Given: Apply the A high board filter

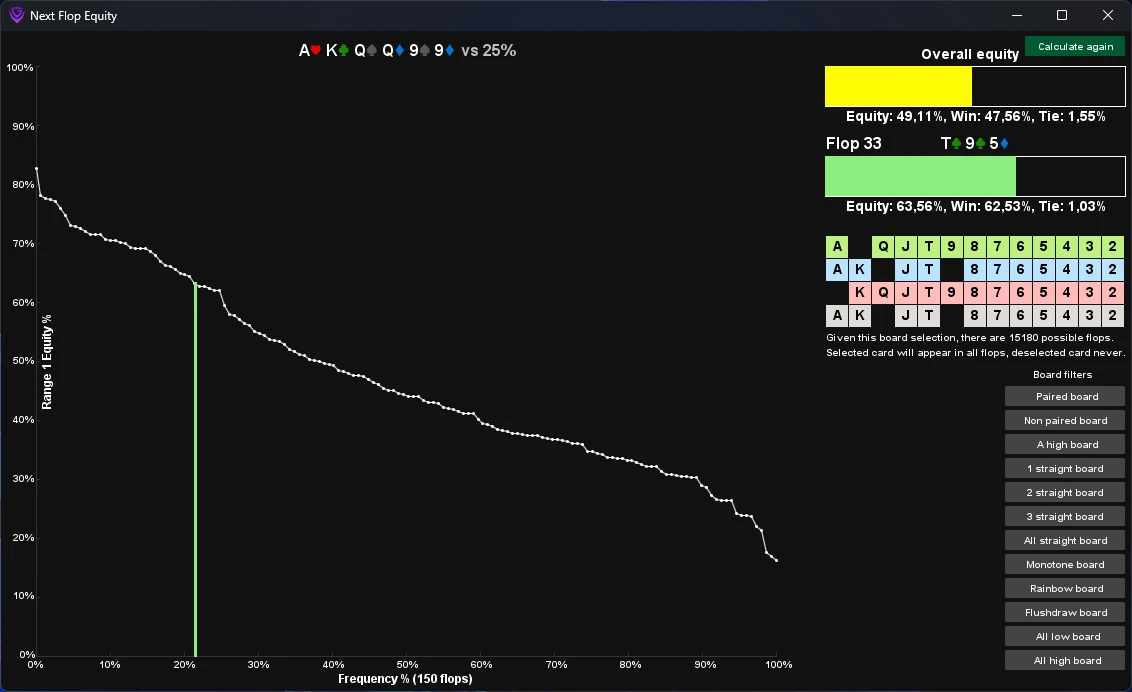Looking at the screenshot, I should click(x=1065, y=445).
